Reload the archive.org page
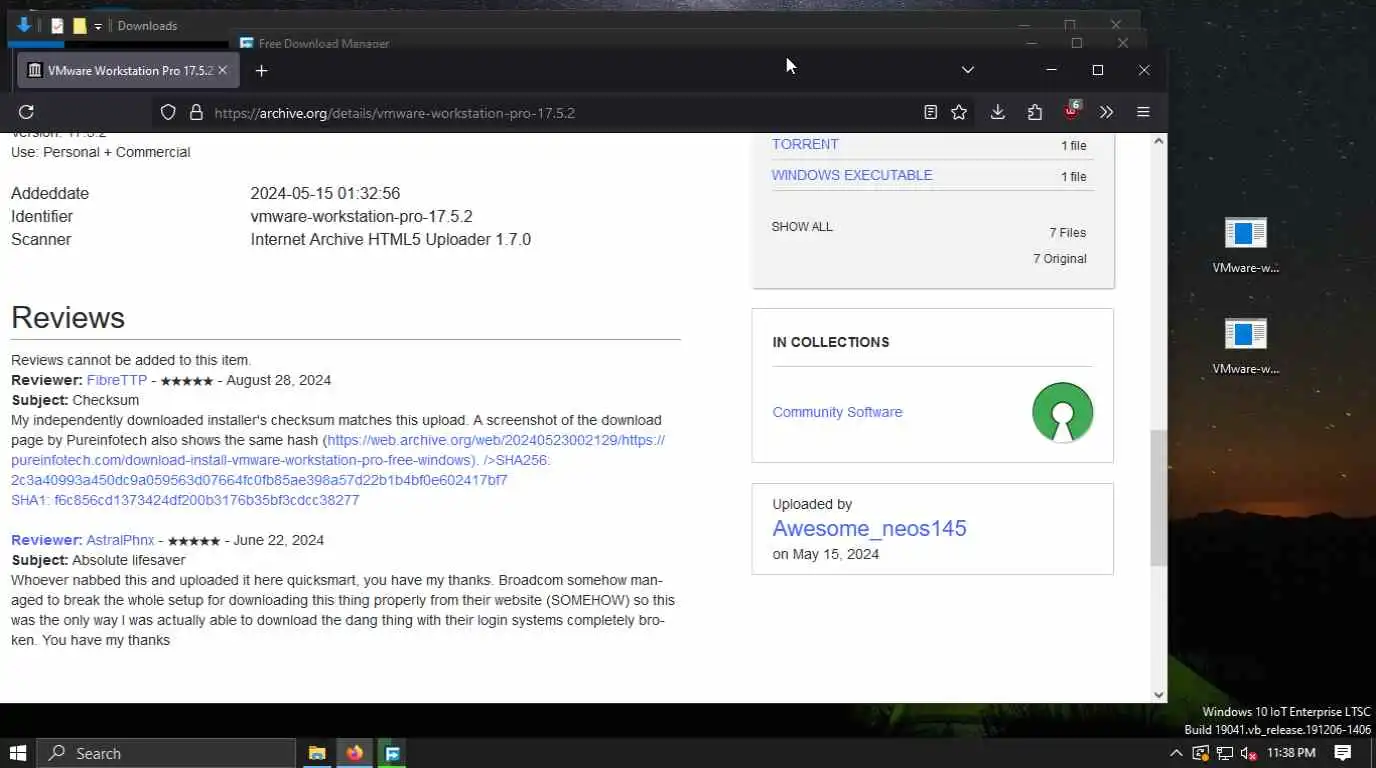The height and width of the screenshot is (768, 1376). [27, 112]
